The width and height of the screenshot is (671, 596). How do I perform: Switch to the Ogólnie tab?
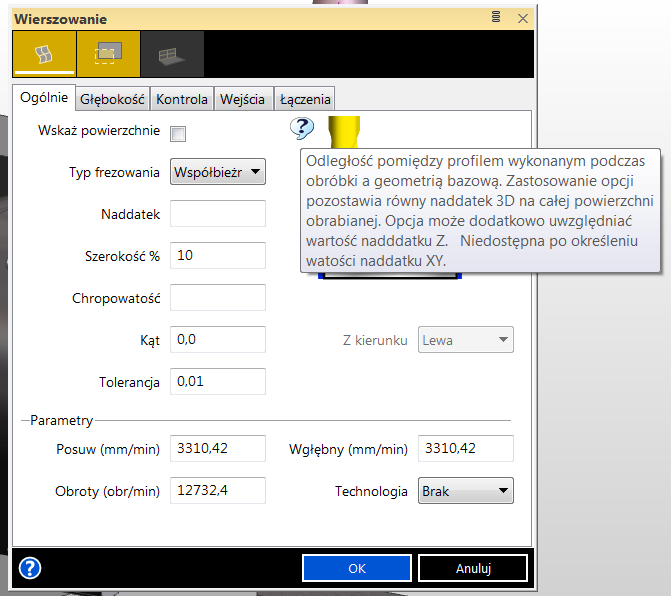(44, 98)
